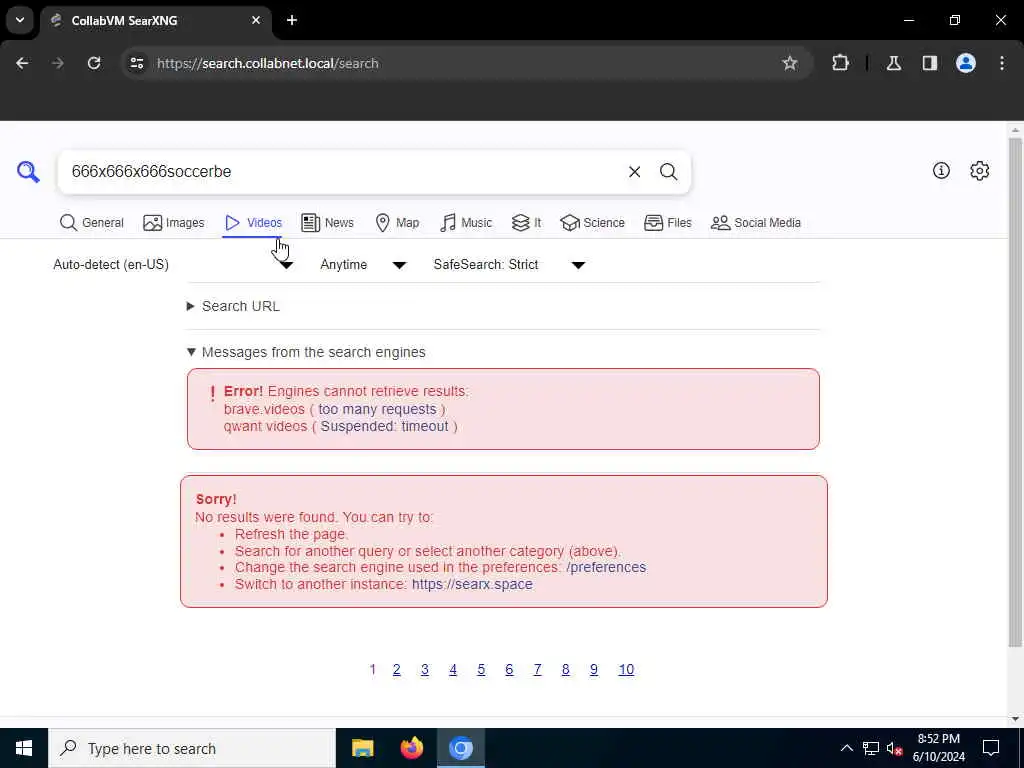Viewport: 1024px width, 768px height.
Task: Switch to the Map category
Action: tap(397, 223)
